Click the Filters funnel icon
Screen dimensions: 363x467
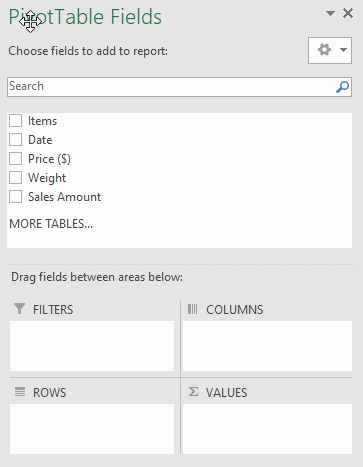click(20, 309)
